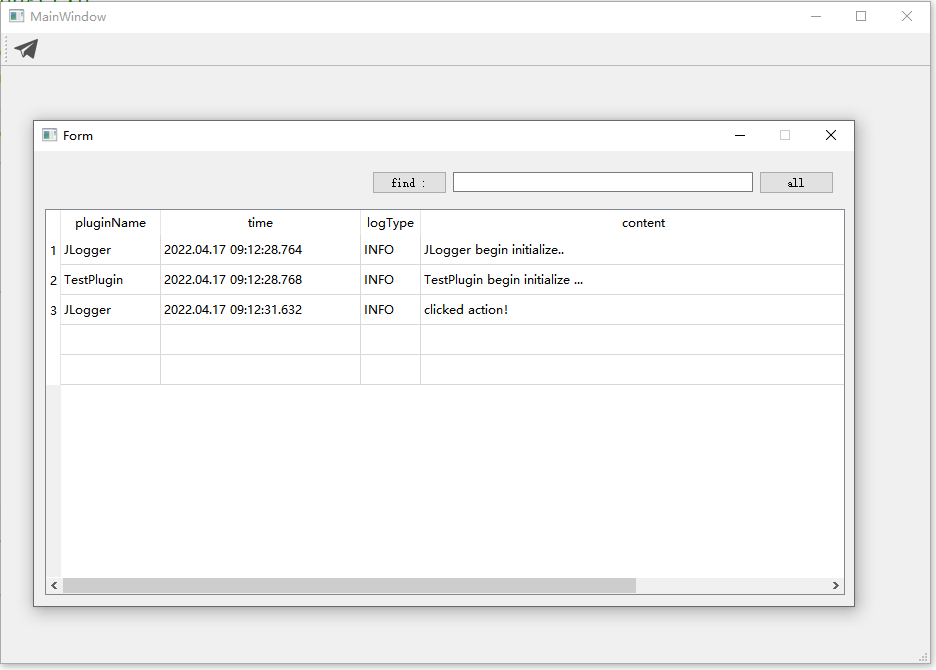
Task: Click the find button
Action: click(409, 183)
